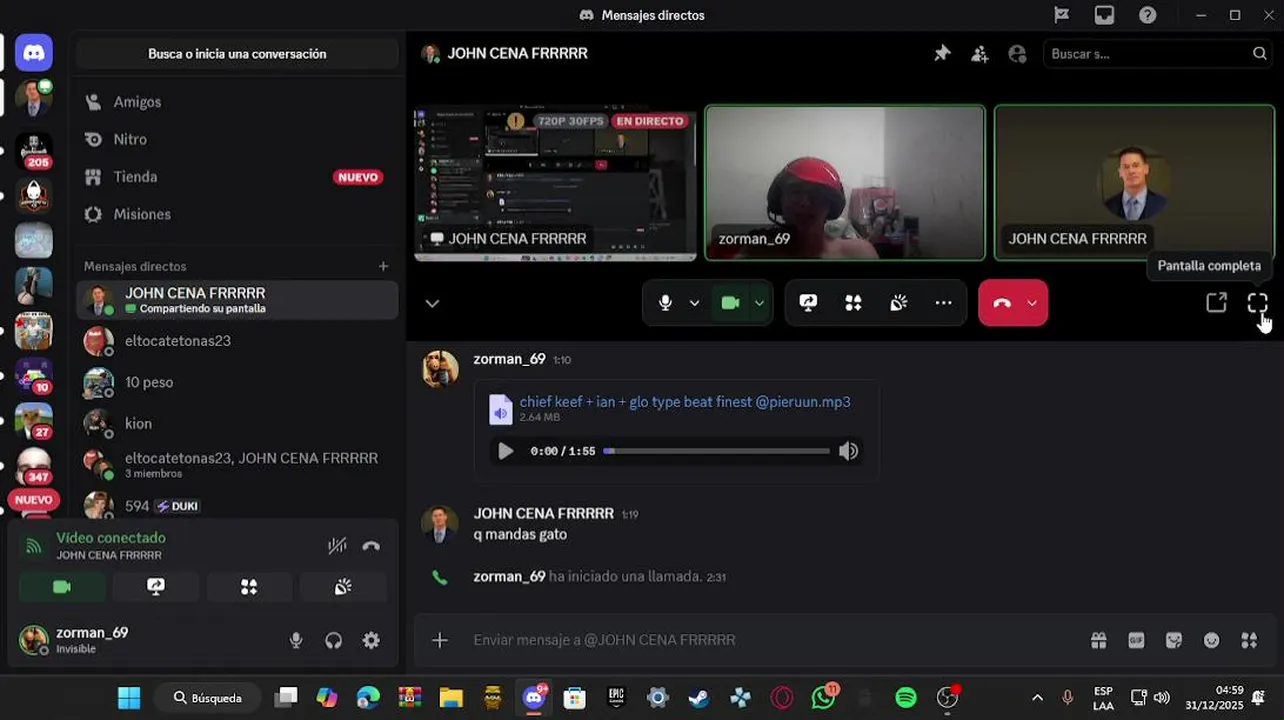Open DM with 594 DUKI

tap(237, 505)
